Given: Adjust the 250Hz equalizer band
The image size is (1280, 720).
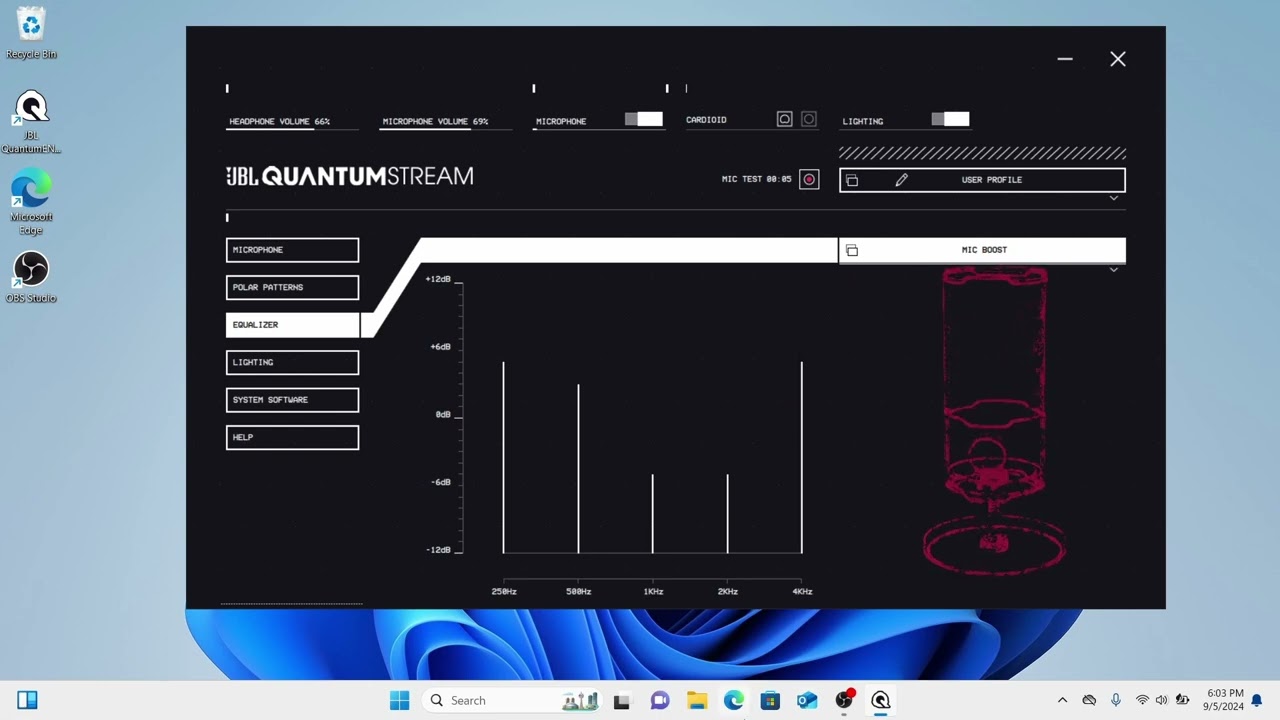Looking at the screenshot, I should [x=503, y=457].
